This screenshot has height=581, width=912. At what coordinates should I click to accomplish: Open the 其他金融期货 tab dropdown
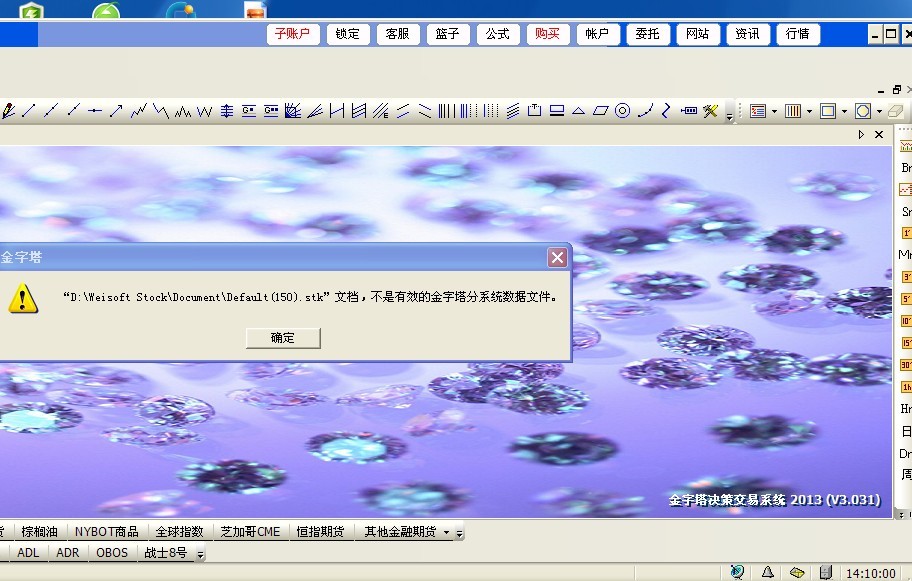pos(446,532)
